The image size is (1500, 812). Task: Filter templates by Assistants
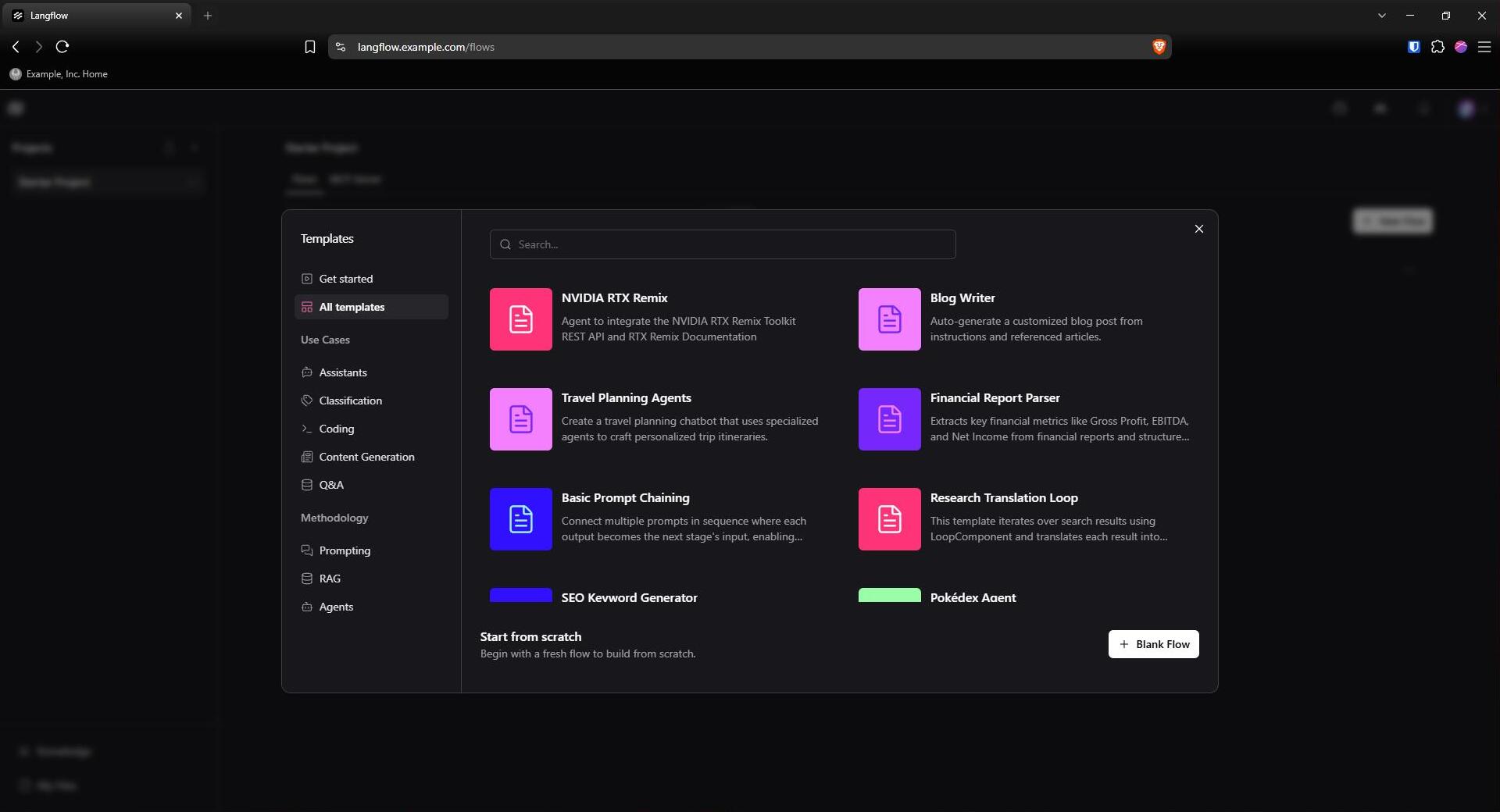(x=371, y=372)
